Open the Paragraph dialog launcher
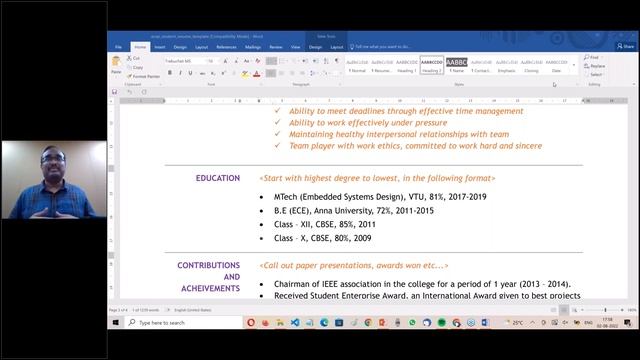 (x=340, y=84)
